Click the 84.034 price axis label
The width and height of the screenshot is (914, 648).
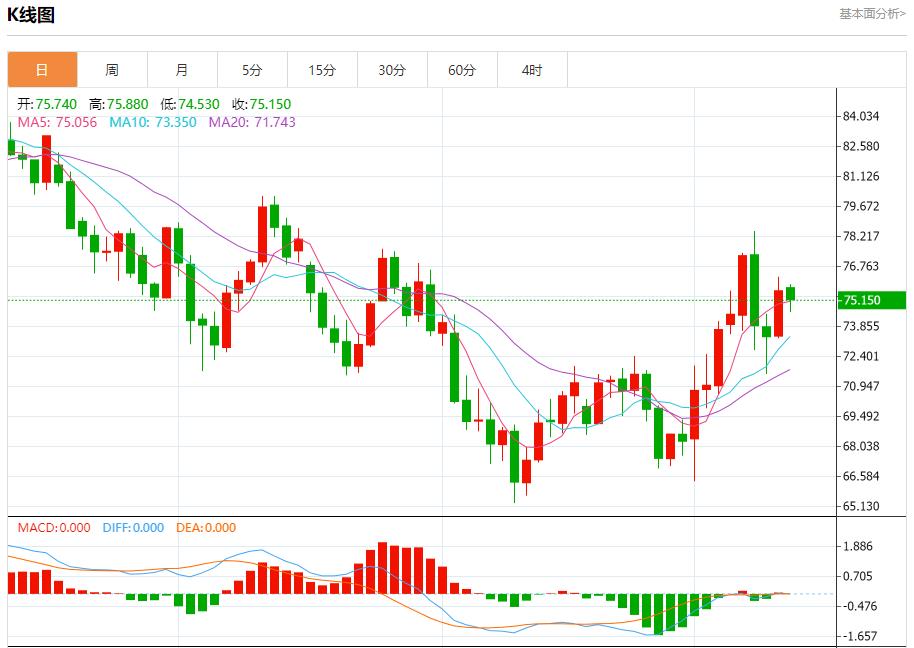(861, 116)
